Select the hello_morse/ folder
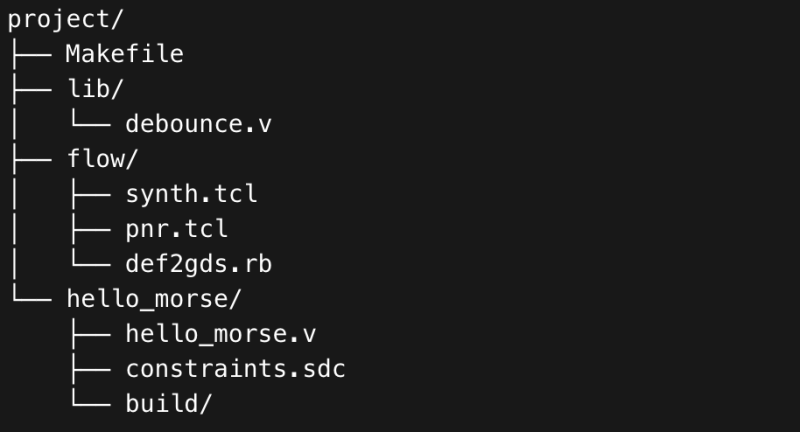 point(154,299)
